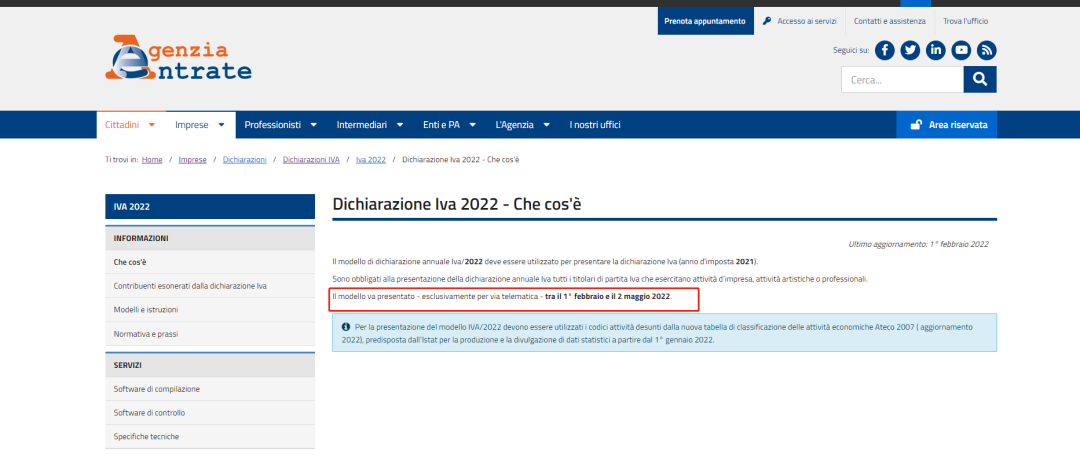Click the padlock icon in Area riservata
This screenshot has width=1080, height=456.
(x=916, y=125)
